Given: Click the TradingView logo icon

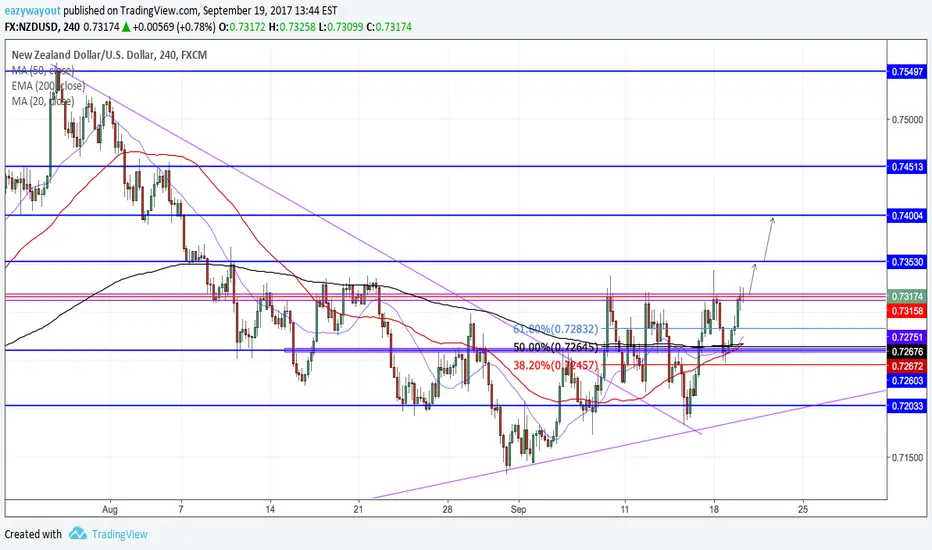Looking at the screenshot, I should tap(77, 533).
